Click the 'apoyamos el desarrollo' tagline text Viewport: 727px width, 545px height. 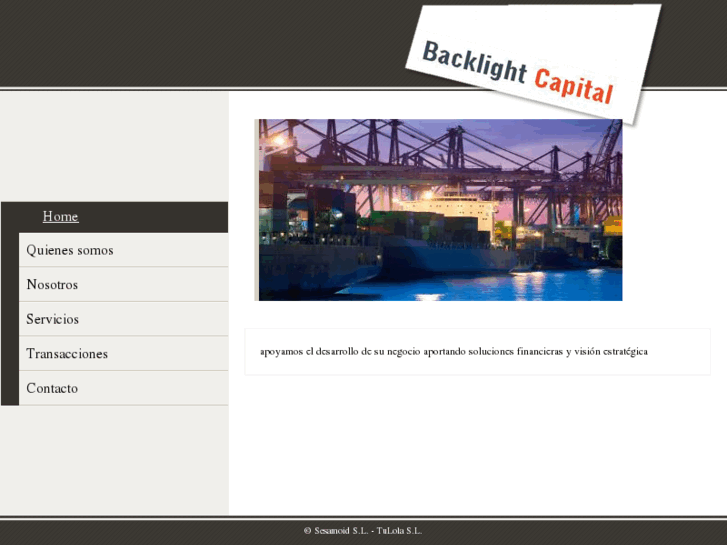click(x=454, y=352)
